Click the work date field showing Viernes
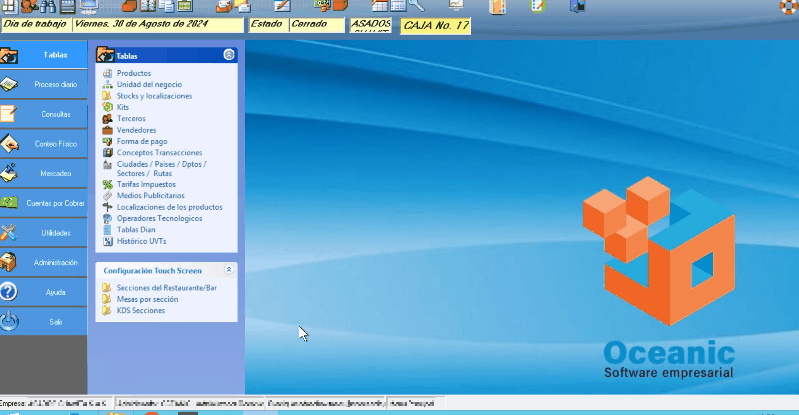Image resolution: width=799 pixels, height=415 pixels. click(157, 25)
